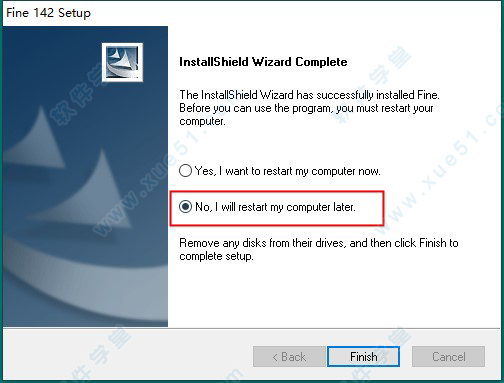Click the curved swoosh at banner bottom
Image resolution: width=504 pixels, height=383 pixels.
[83, 277]
